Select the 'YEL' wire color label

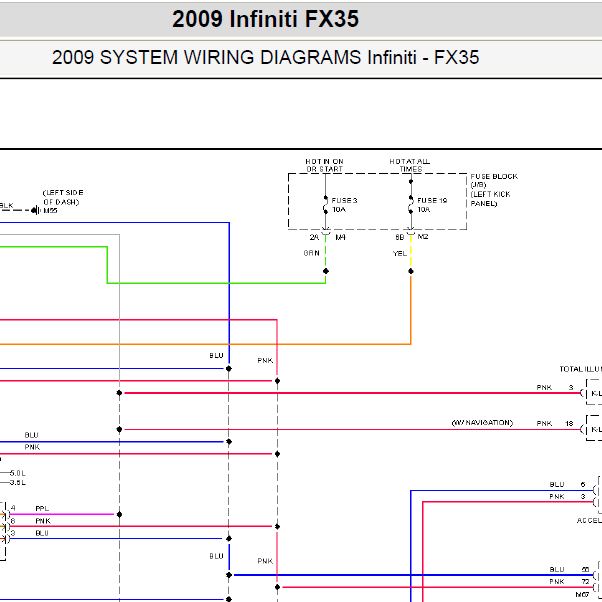tap(400, 253)
